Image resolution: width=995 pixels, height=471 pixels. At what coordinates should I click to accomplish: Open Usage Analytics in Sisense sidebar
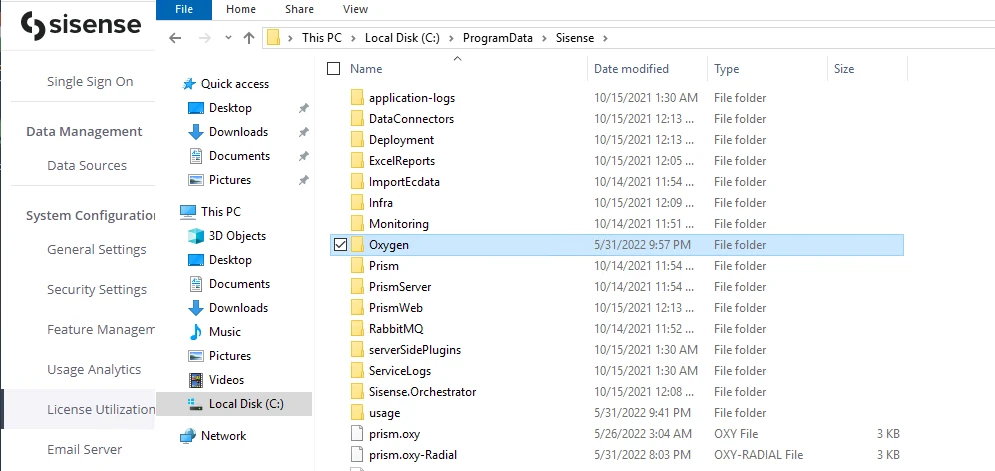click(94, 369)
